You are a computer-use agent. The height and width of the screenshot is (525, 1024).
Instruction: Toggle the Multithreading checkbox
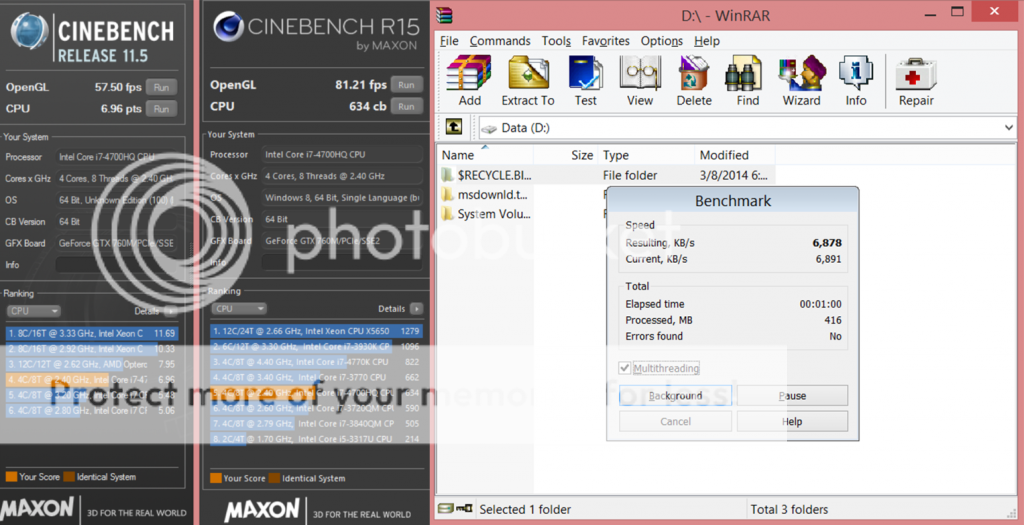[626, 369]
